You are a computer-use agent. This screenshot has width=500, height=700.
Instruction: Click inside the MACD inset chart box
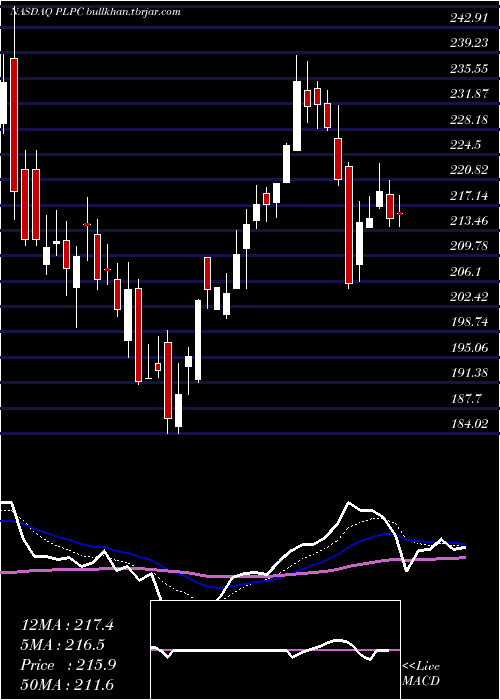click(x=275, y=650)
